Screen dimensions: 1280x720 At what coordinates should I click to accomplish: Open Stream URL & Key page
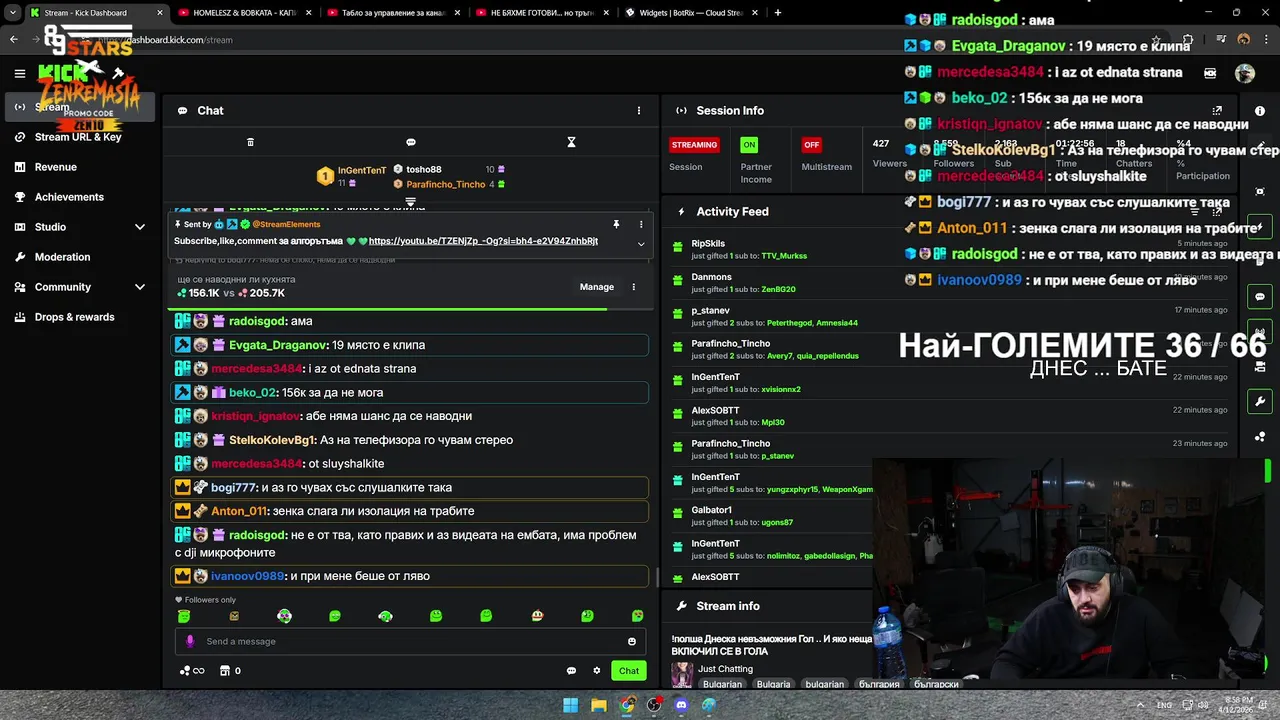(78, 137)
